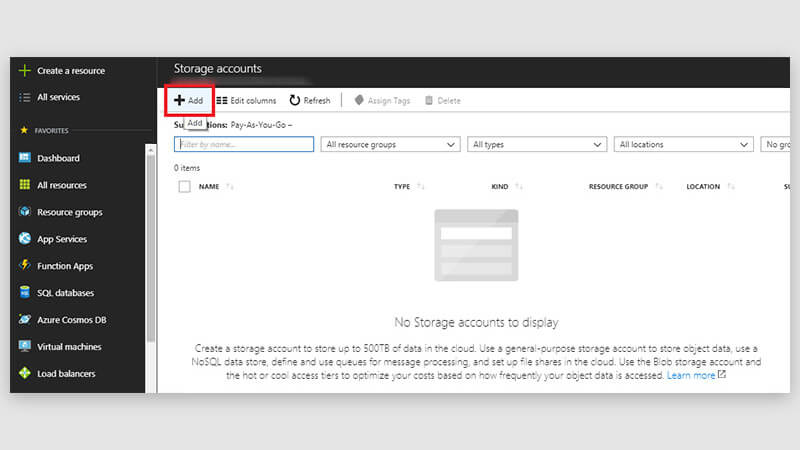Image resolution: width=800 pixels, height=450 pixels.
Task: Focus the Filter by name input field
Action: 244,144
